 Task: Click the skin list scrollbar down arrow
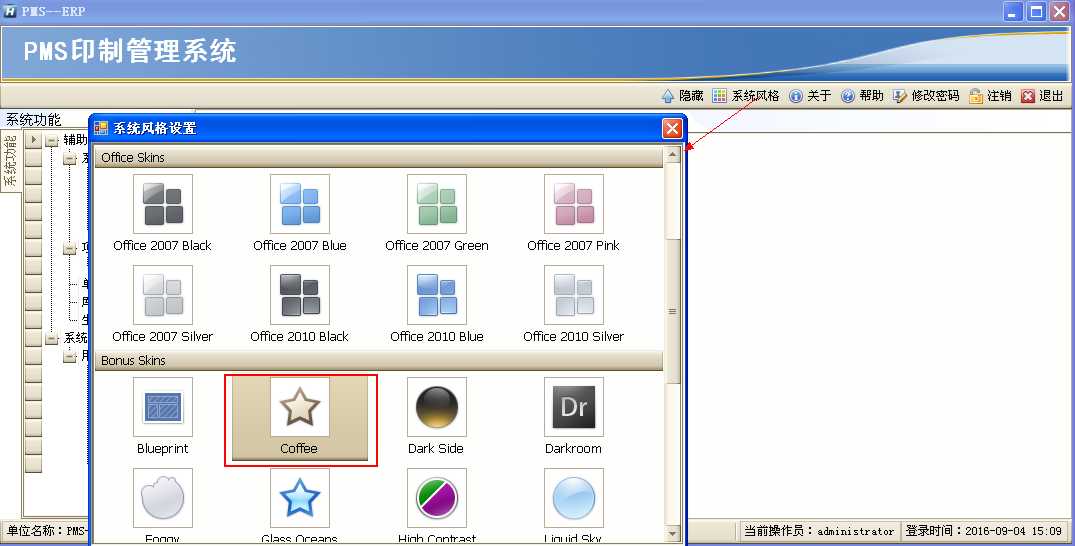click(673, 533)
